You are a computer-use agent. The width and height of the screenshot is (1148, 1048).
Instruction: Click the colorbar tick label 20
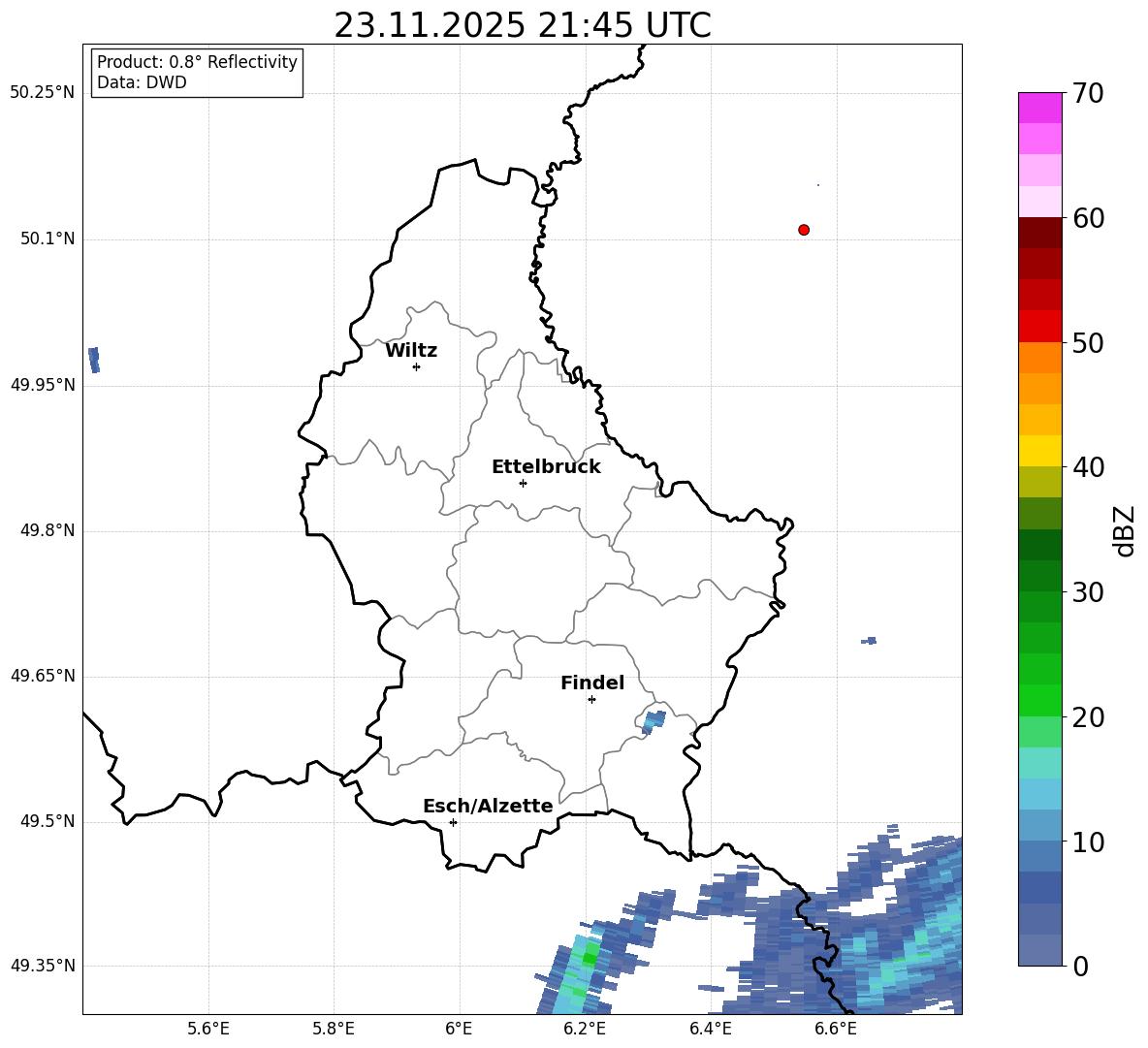1088,716
